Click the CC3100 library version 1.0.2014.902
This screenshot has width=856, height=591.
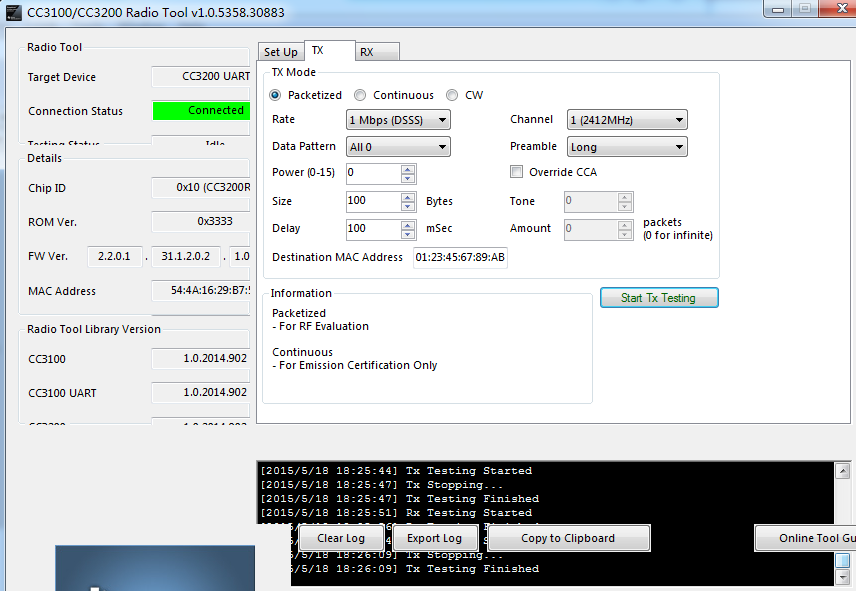click(201, 359)
